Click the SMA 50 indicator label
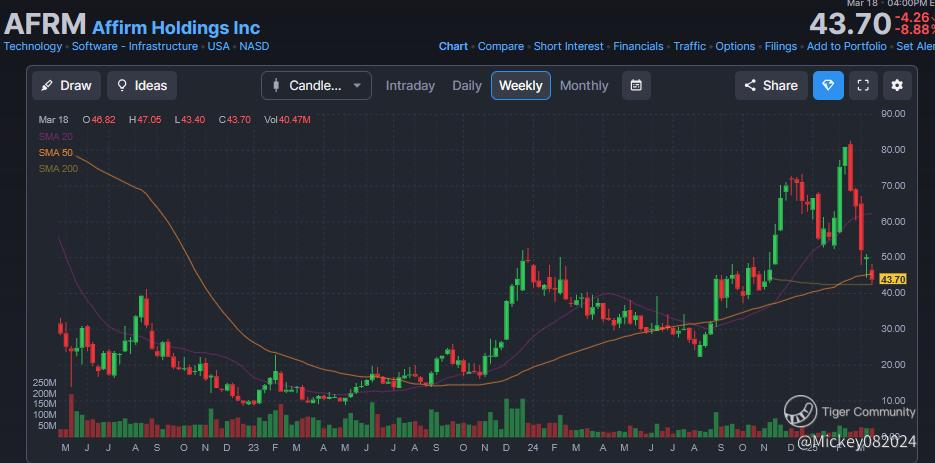This screenshot has width=935, height=463. point(55,152)
